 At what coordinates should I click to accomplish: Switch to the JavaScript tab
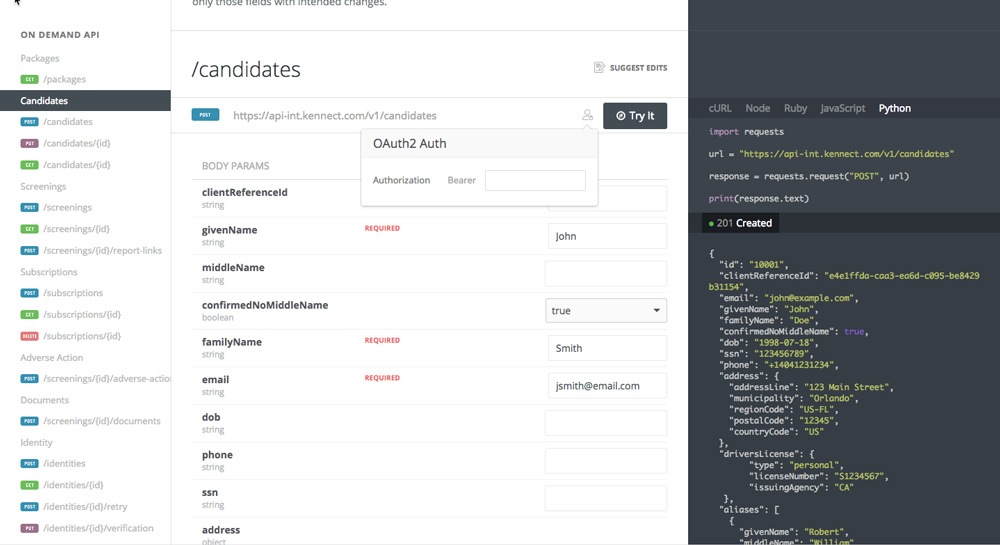842,108
